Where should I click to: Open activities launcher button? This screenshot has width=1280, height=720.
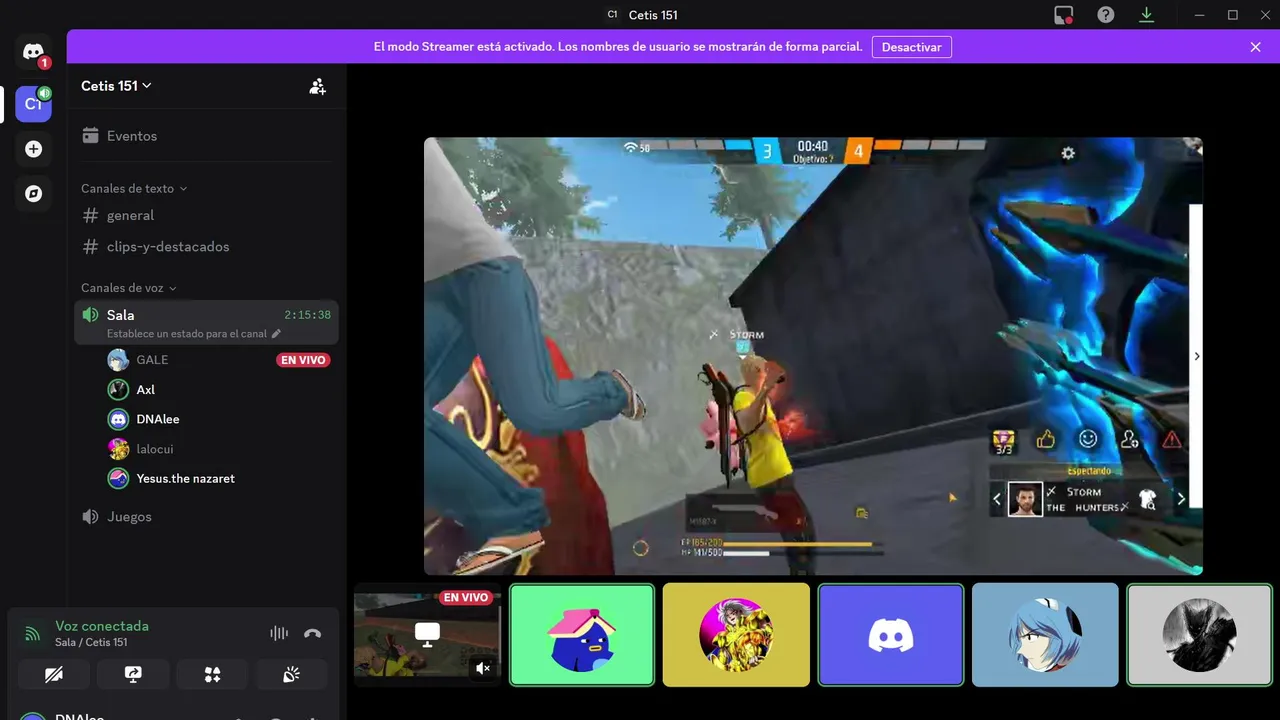click(x=212, y=675)
